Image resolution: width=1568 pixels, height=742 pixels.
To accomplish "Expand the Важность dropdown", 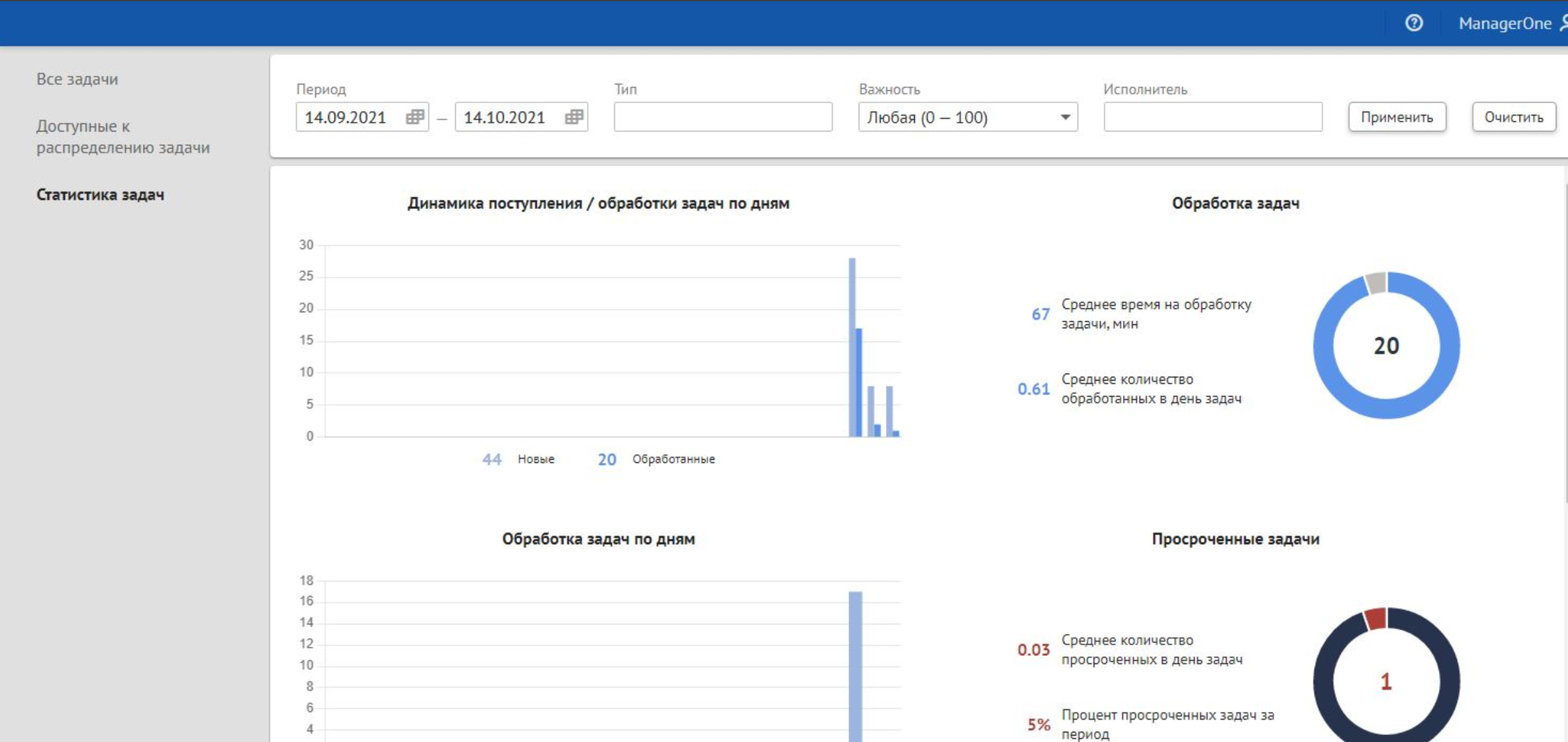I will point(1065,117).
